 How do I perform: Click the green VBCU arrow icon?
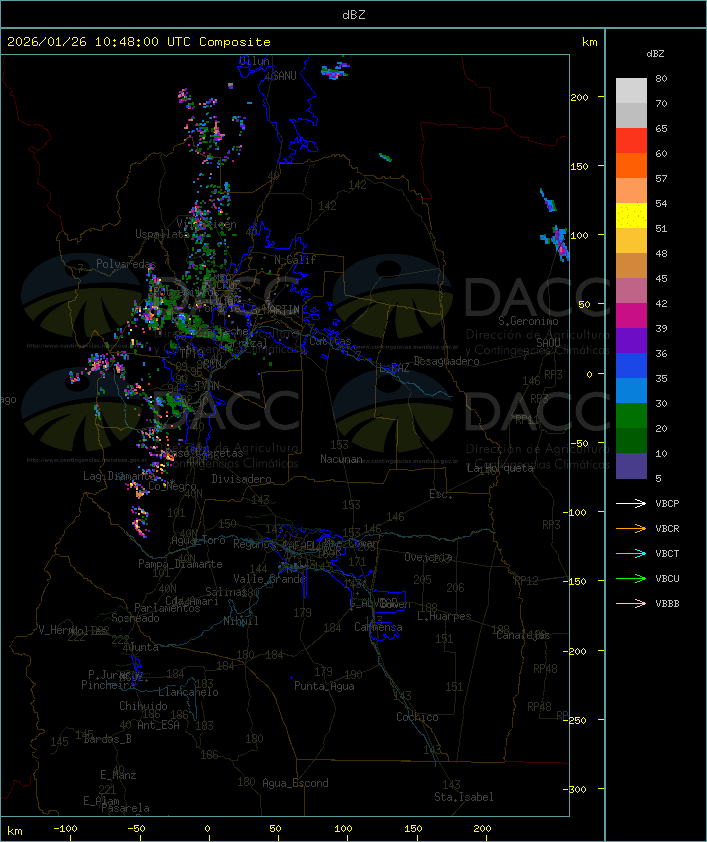(631, 579)
